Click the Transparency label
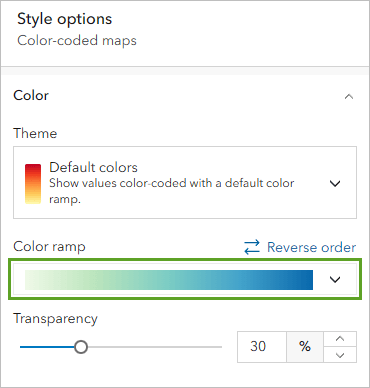 point(55,319)
